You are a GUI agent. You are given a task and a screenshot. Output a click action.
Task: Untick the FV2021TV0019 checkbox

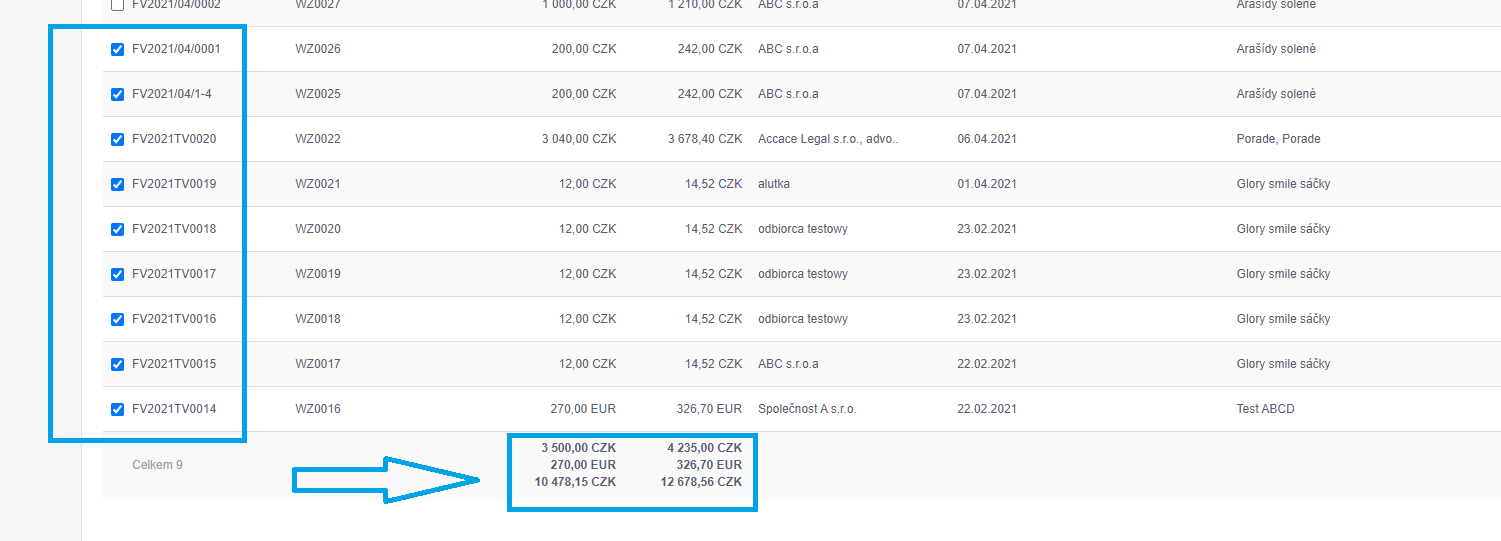(118, 185)
